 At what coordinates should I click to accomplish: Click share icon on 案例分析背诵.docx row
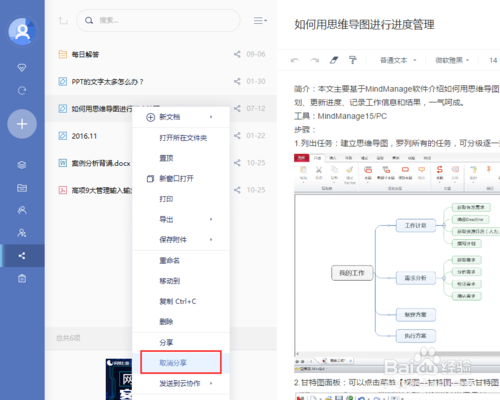pyautogui.click(x=237, y=163)
